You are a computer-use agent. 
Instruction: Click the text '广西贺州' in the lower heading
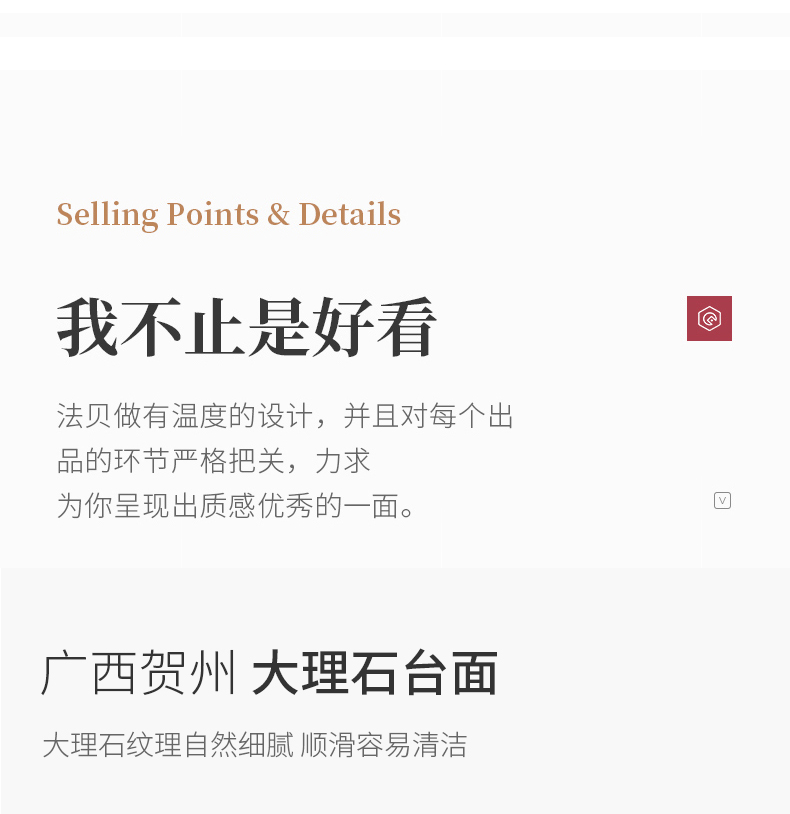pyautogui.click(x=138, y=673)
